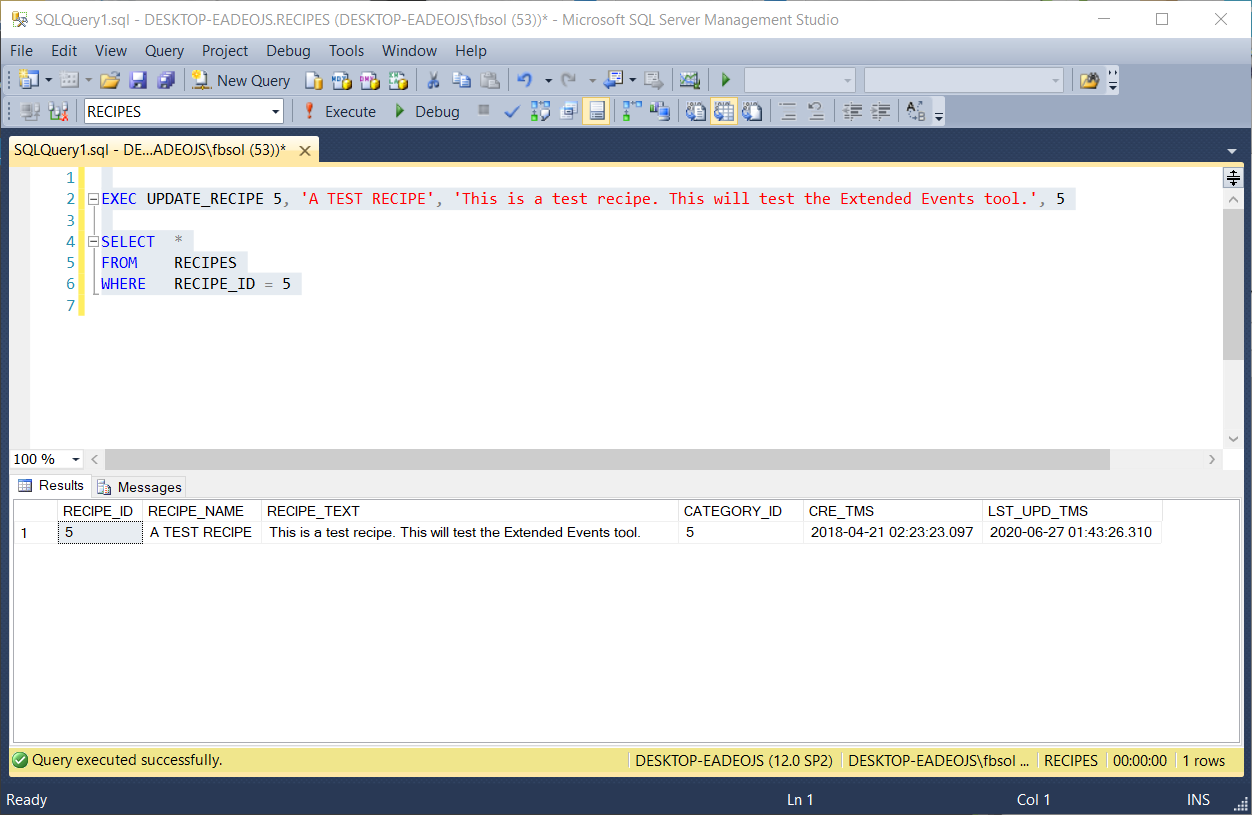Open a file with the Open File icon

point(110,80)
